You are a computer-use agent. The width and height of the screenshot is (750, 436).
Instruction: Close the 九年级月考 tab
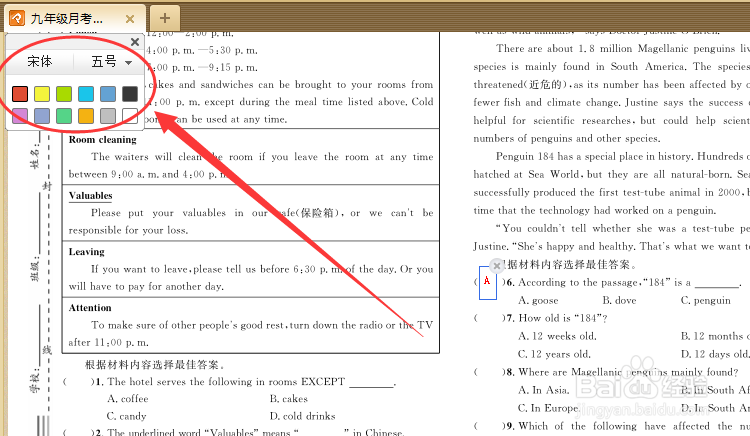click(x=130, y=19)
